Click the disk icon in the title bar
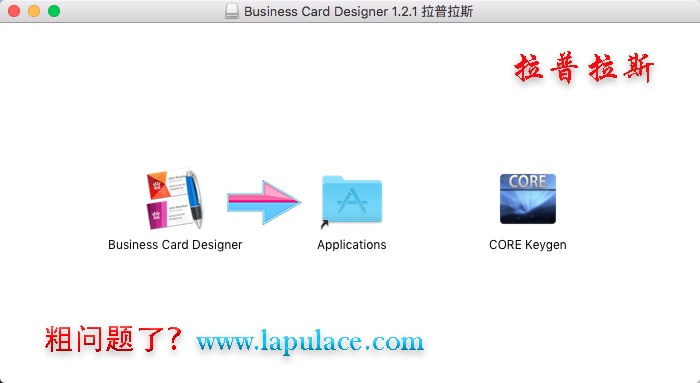This screenshot has width=700, height=383. tap(232, 11)
